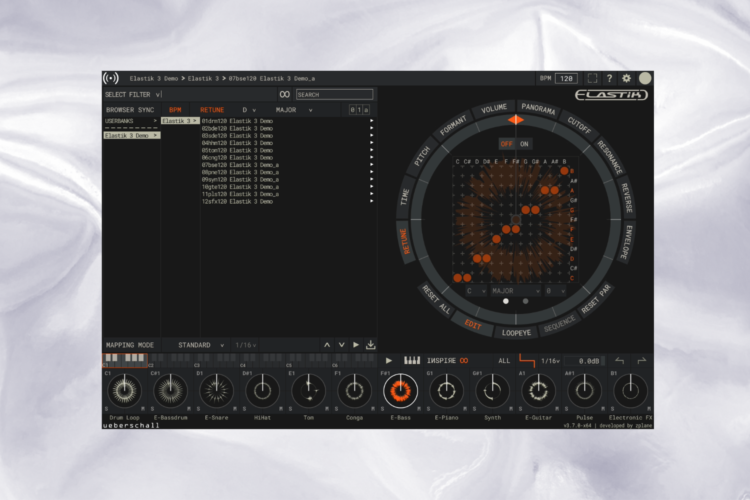Click the fullscreen frame icon beside BPM

pyautogui.click(x=592, y=78)
